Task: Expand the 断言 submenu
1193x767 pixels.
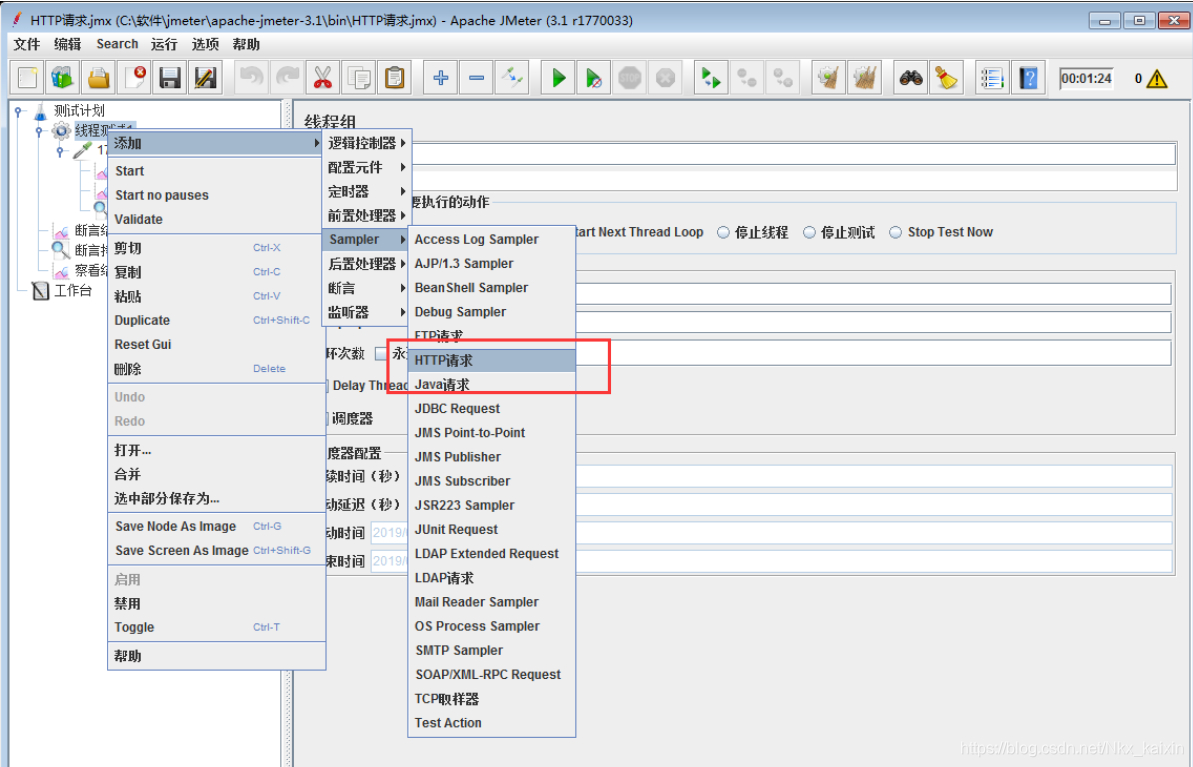Action: [x=367, y=288]
